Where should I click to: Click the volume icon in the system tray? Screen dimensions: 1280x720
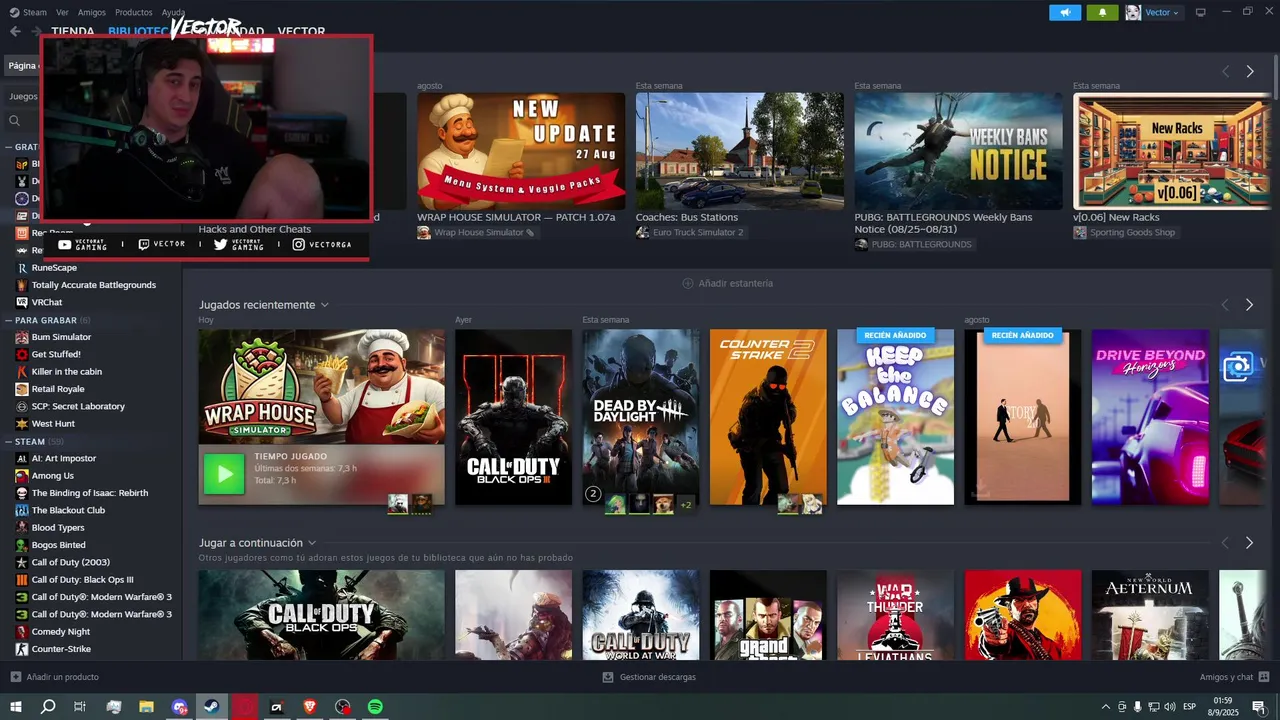(1172, 707)
